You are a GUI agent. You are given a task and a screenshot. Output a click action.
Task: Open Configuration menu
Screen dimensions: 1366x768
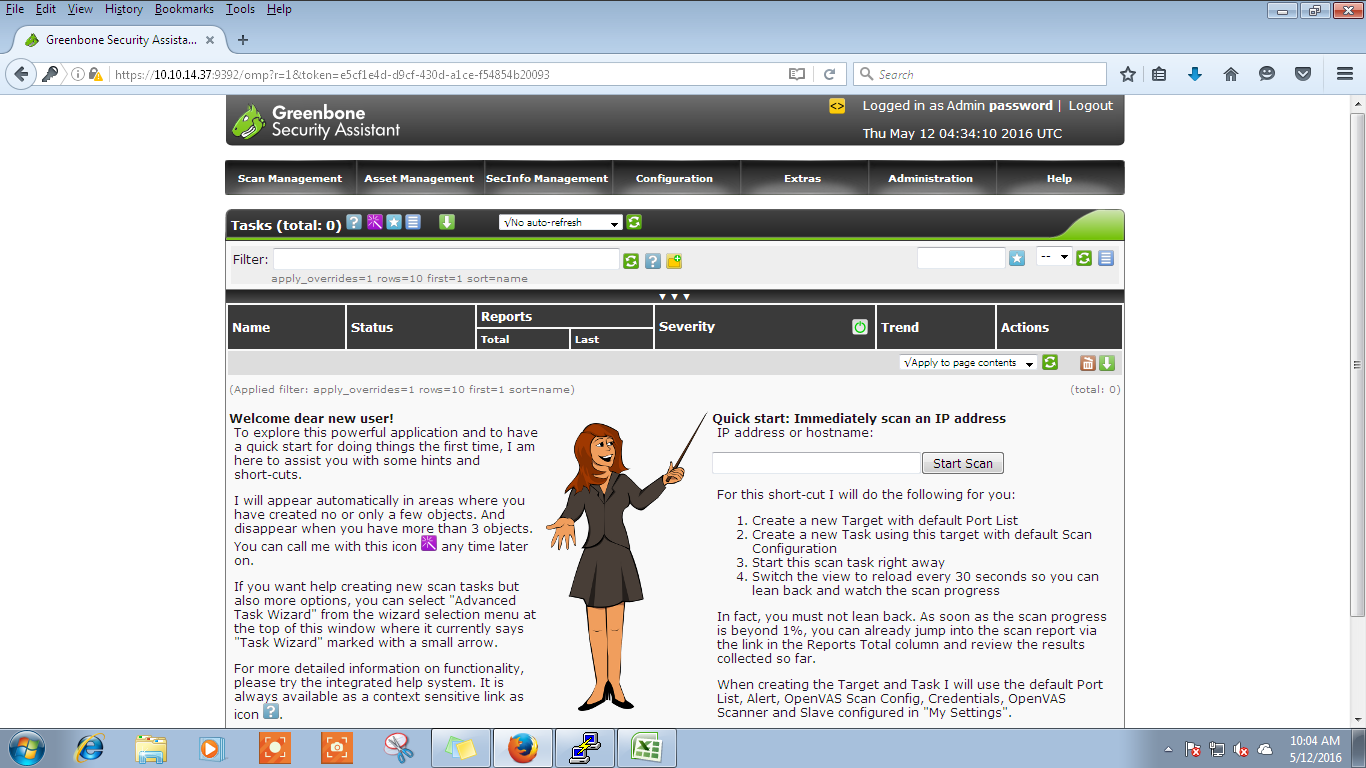[674, 178]
